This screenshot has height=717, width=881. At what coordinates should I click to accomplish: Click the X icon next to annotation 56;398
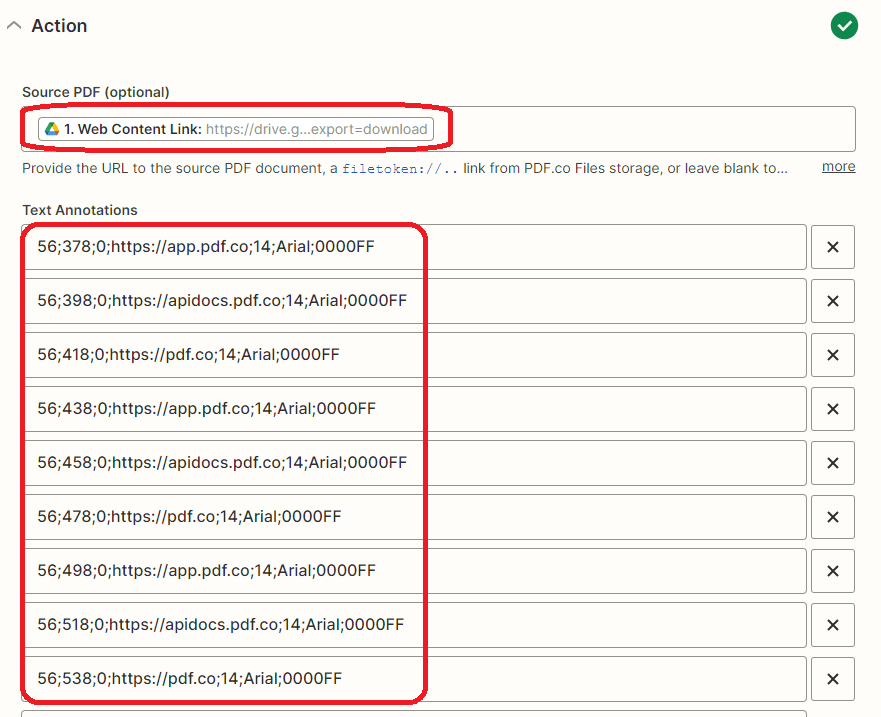pos(833,301)
